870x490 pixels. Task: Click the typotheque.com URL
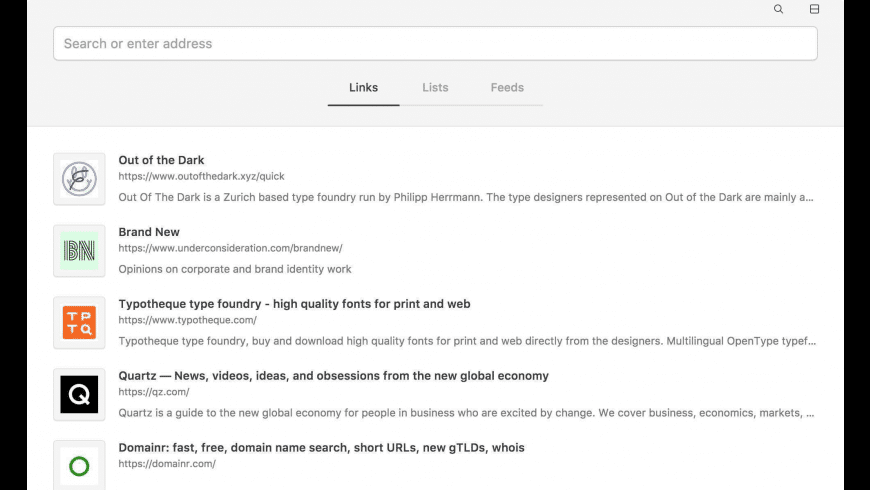click(187, 320)
